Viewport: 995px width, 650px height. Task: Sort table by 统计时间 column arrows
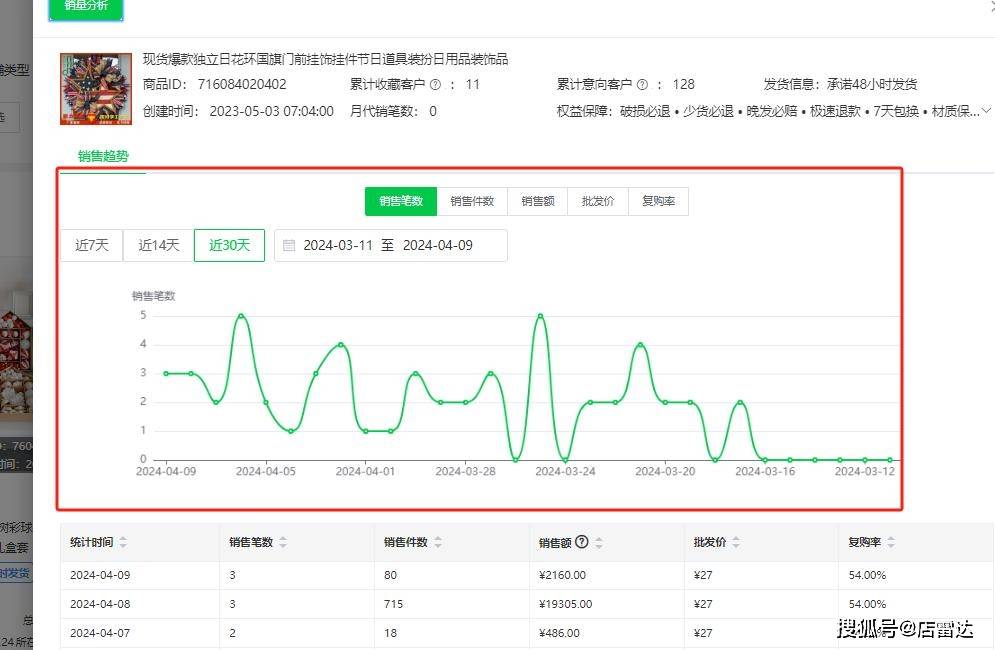123,542
